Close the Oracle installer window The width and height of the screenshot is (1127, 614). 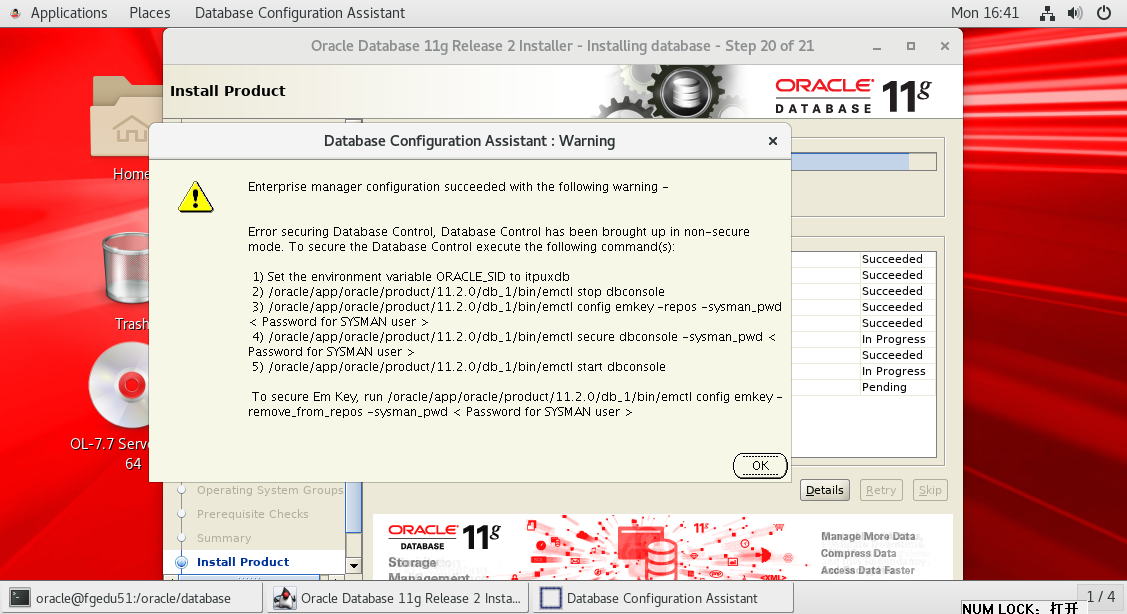tap(944, 46)
